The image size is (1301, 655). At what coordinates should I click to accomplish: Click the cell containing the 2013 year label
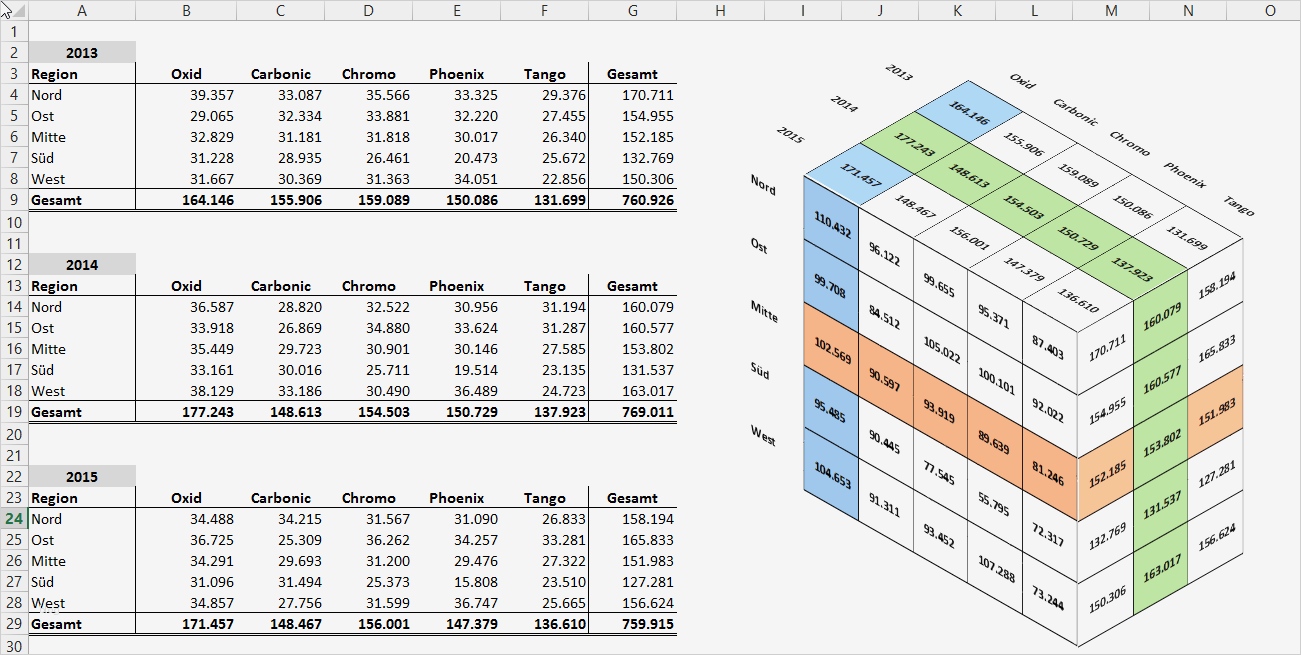pos(82,52)
